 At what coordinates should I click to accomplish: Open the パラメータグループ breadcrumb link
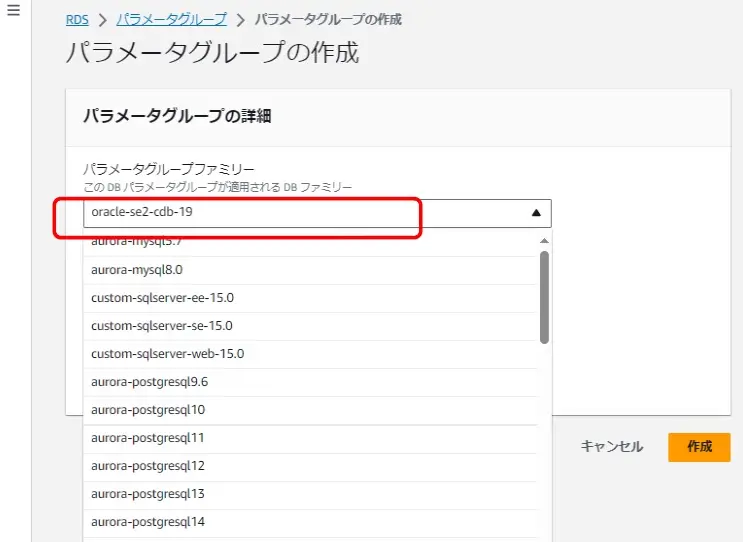coord(171,19)
